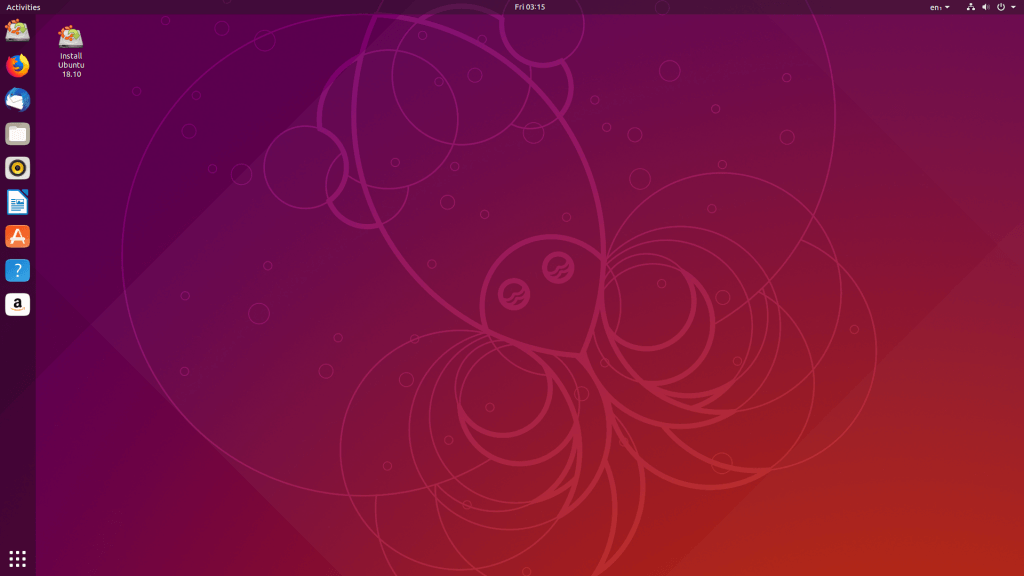Open LibreOffice Writer
The image size is (1024, 576).
coord(18,202)
